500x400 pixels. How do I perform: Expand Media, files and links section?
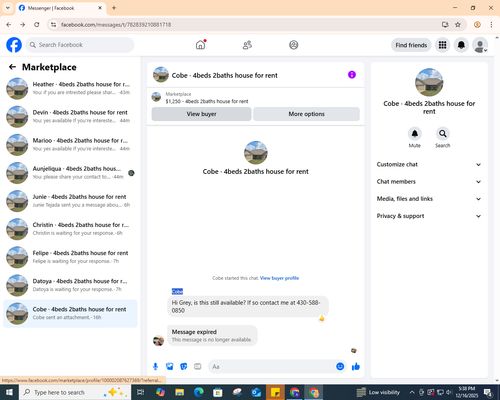click(429, 199)
